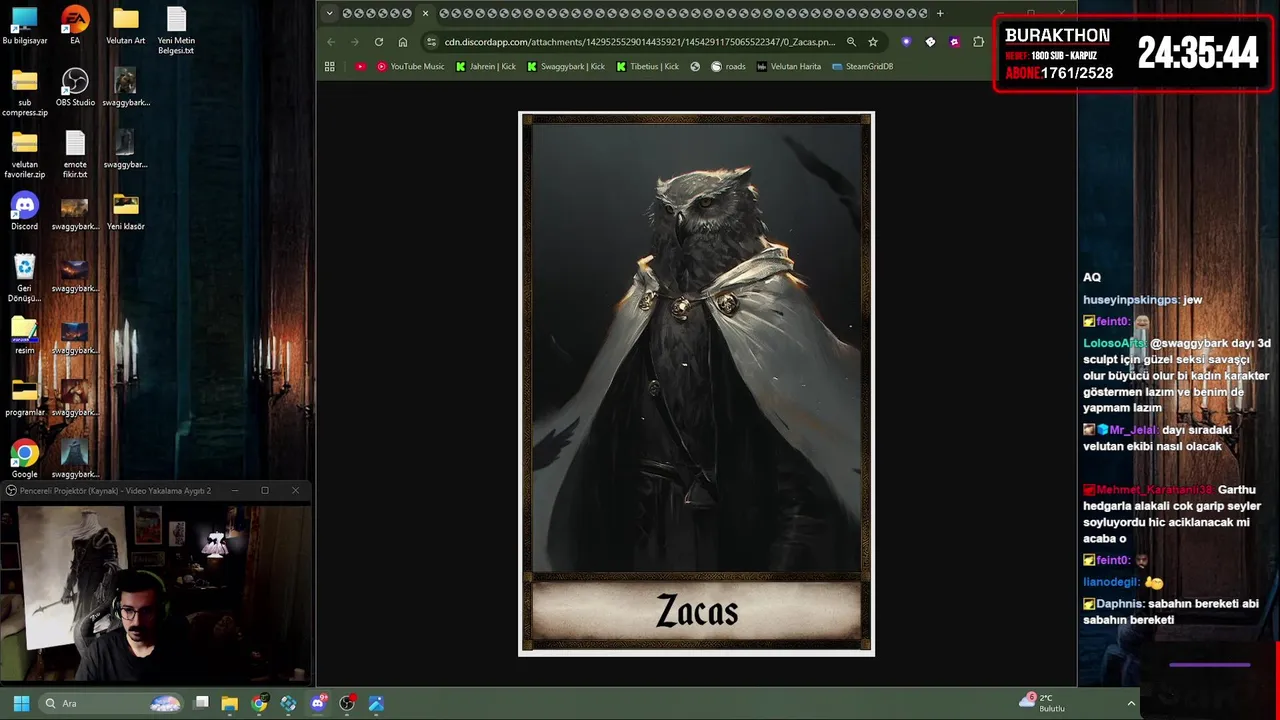The height and width of the screenshot is (720, 1280).
Task: Open the Swaggybark | Kick bookmark
Action: [x=566, y=66]
